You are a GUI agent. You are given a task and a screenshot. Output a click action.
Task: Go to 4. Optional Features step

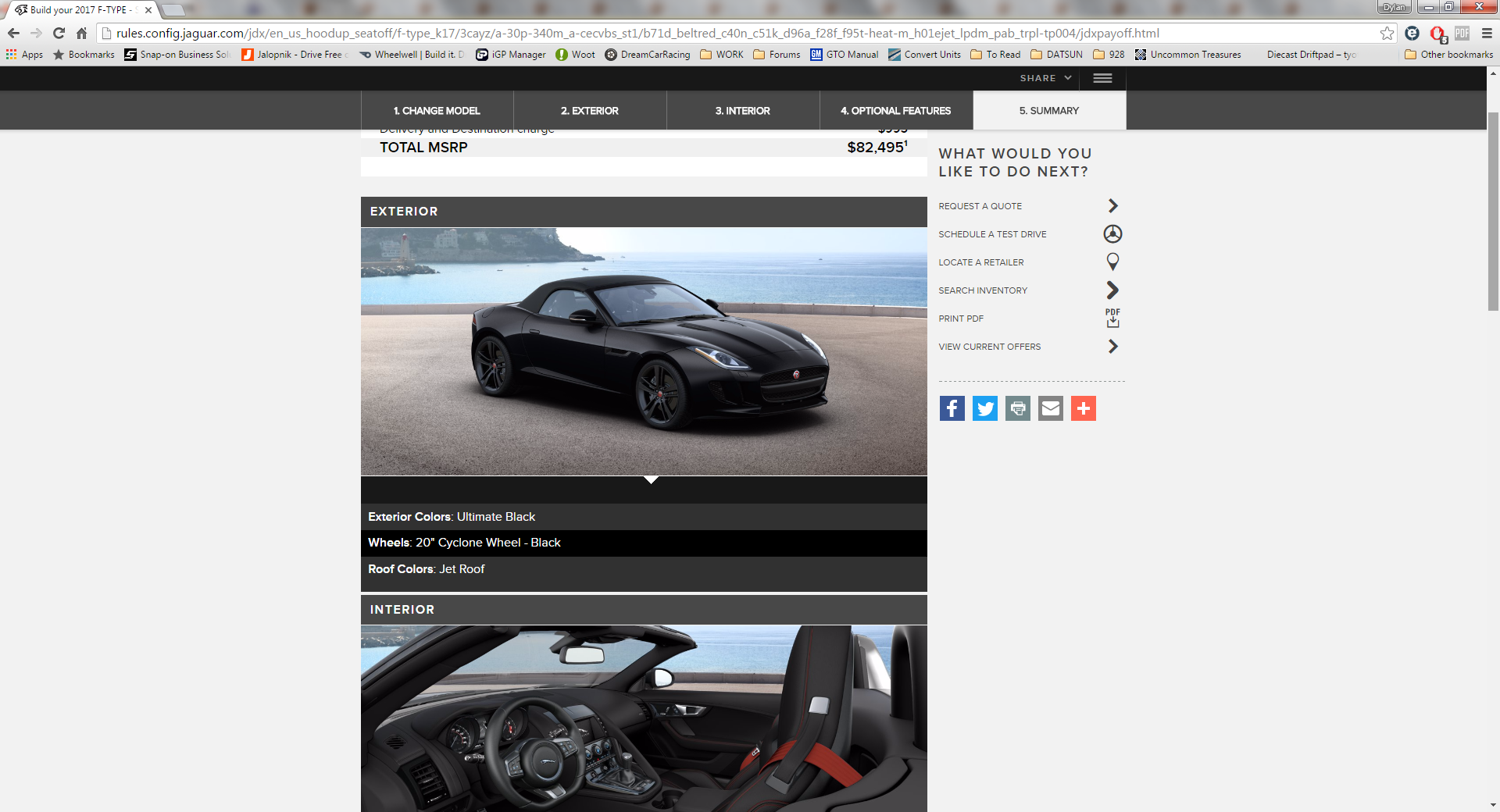click(x=896, y=110)
